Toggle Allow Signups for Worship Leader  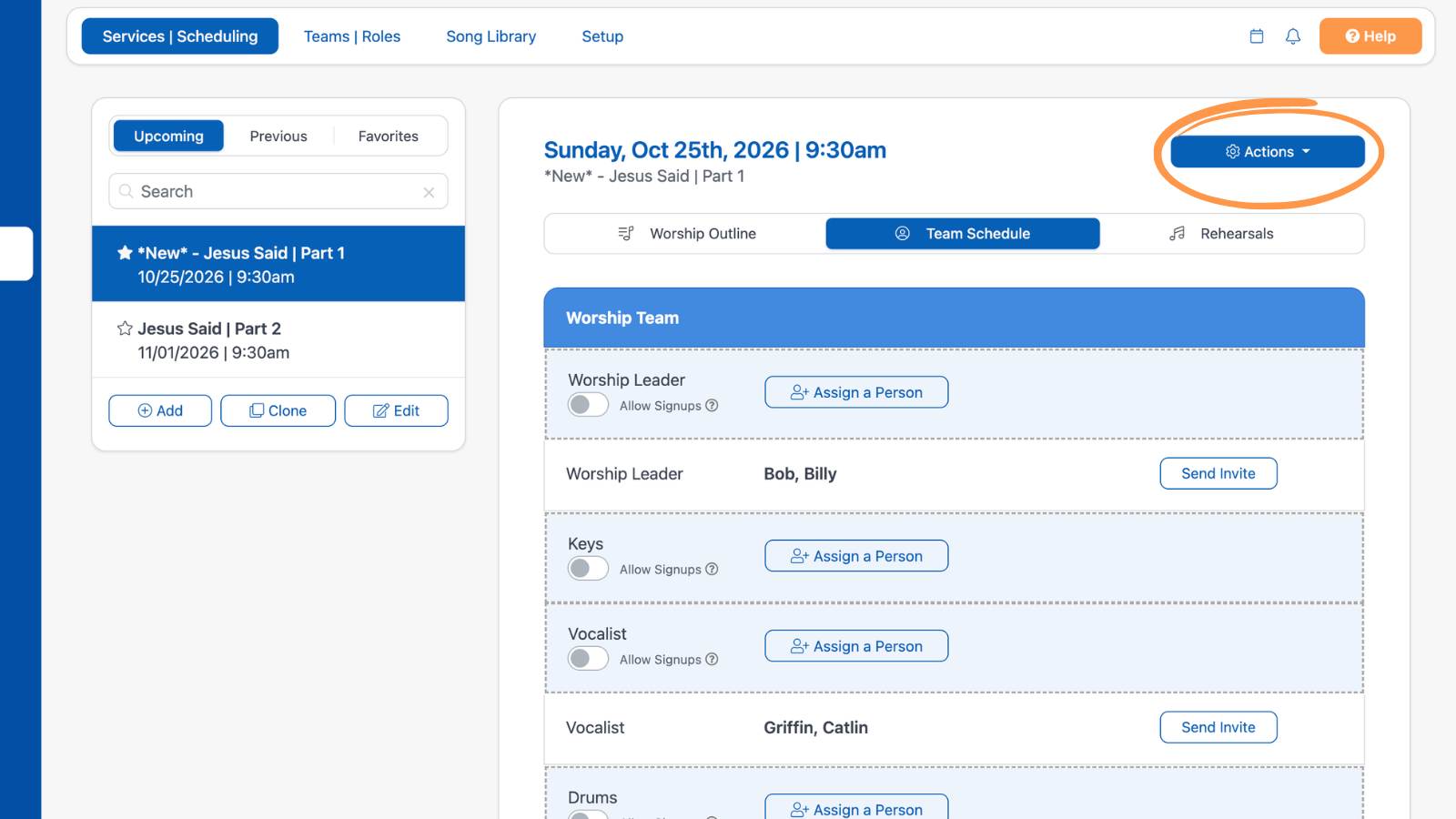[x=588, y=405]
